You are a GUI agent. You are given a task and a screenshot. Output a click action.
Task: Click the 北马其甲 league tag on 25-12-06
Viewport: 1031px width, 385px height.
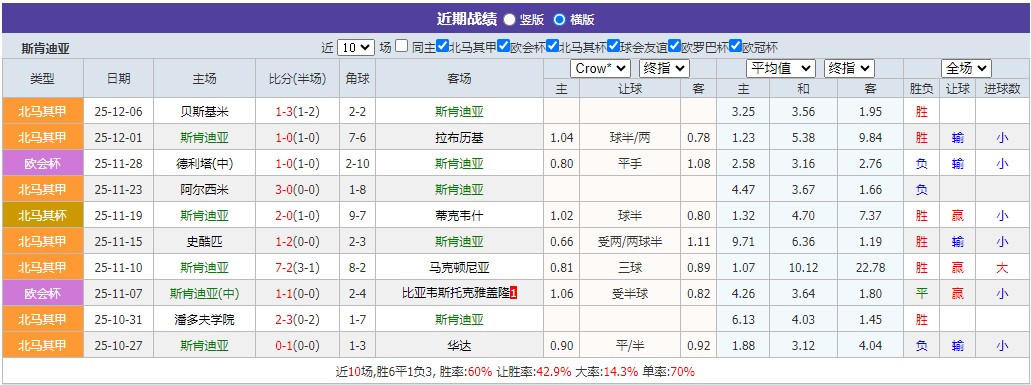click(x=43, y=112)
